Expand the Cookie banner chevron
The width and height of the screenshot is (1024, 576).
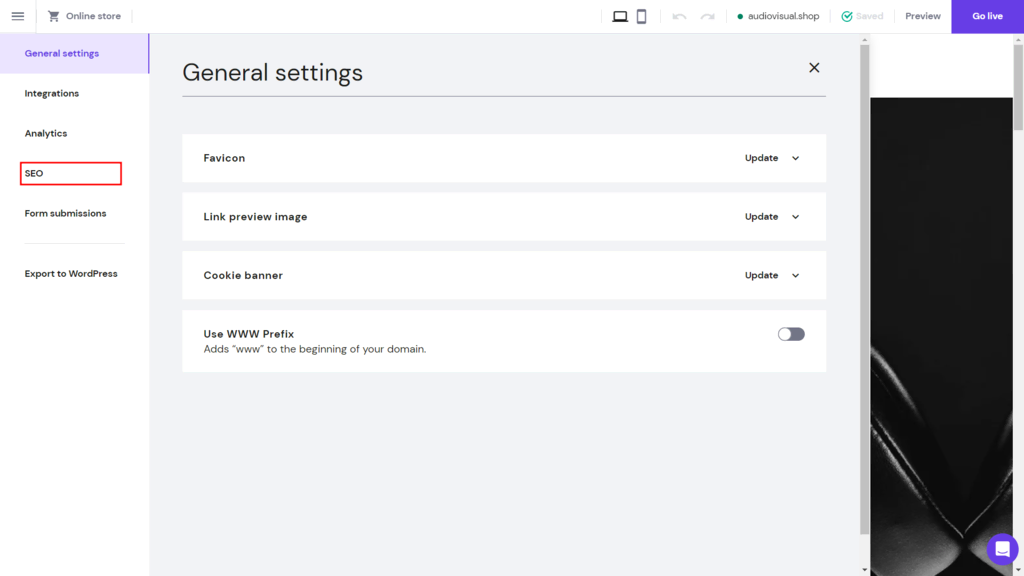tap(795, 276)
